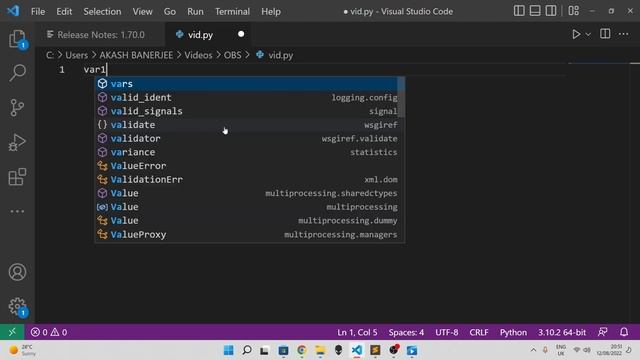Image resolution: width=640 pixels, height=360 pixels.
Task: Choose ValueError suggestion
Action: [x=247, y=166]
